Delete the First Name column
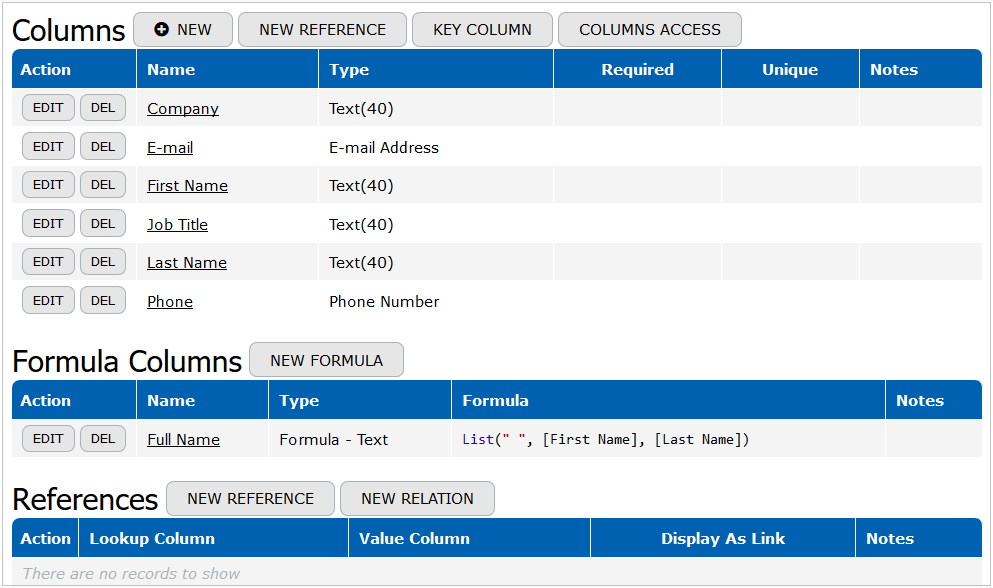 pos(103,184)
